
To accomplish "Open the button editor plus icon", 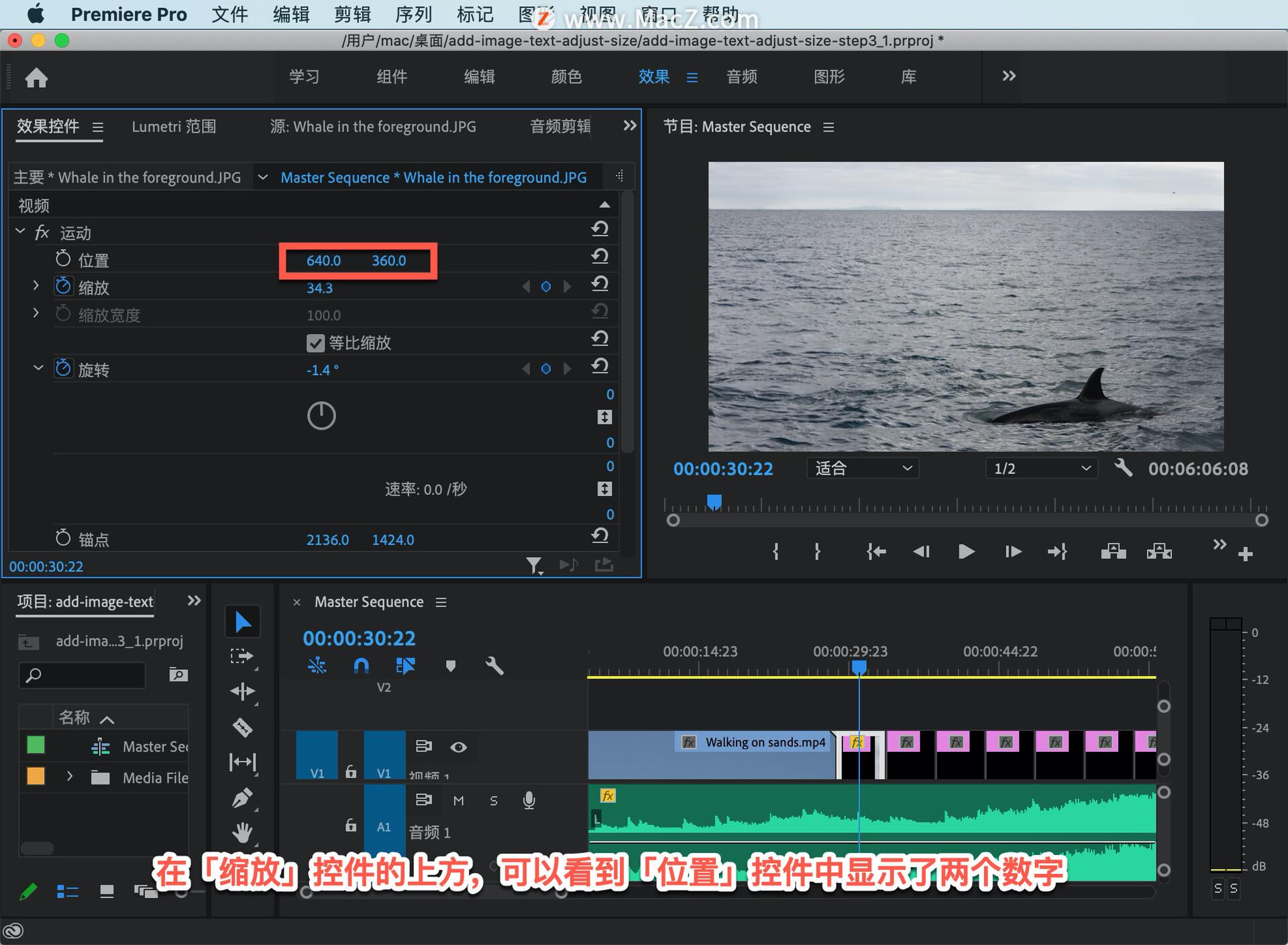I will (x=1246, y=554).
